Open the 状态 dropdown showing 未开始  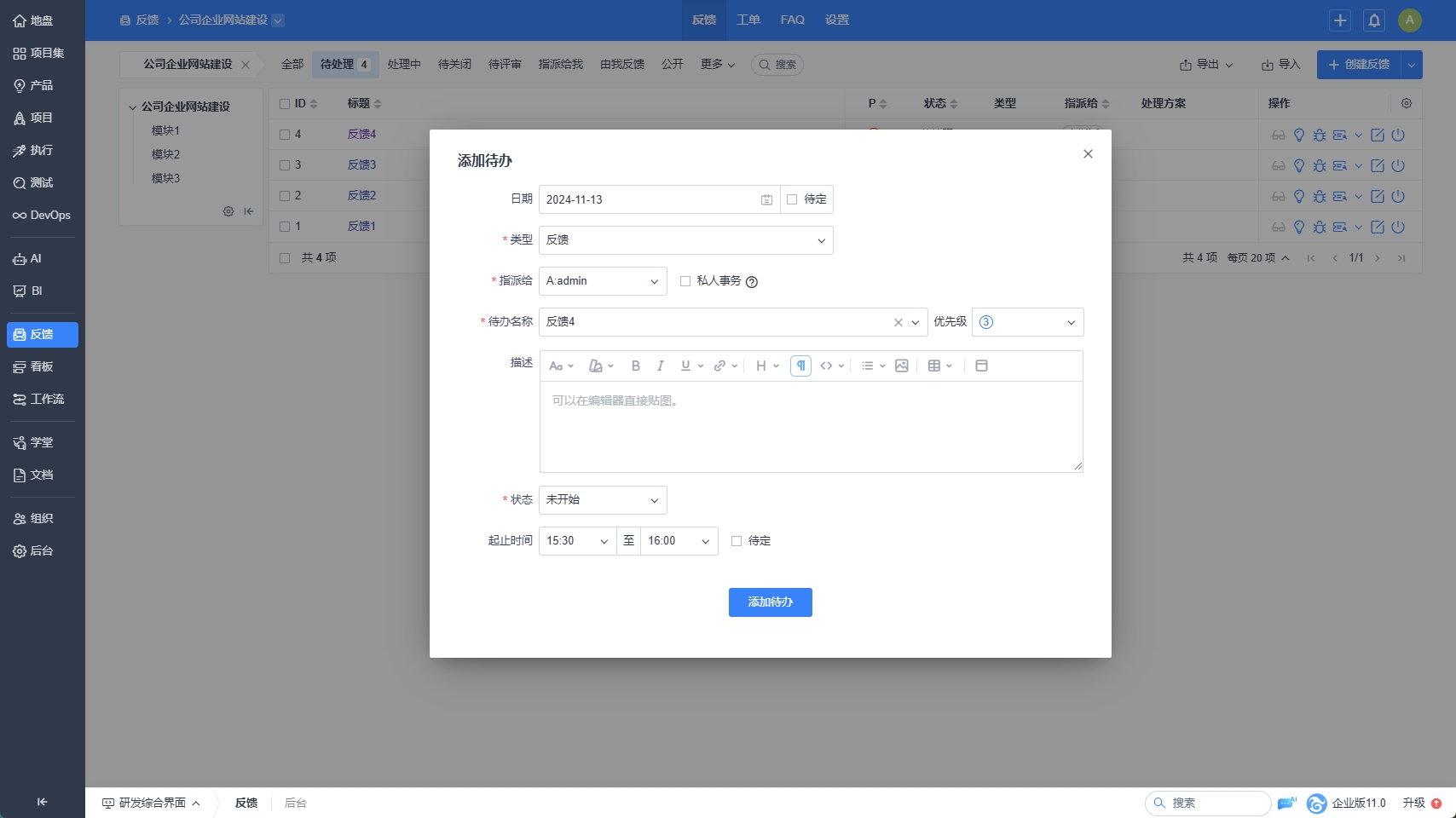pos(603,500)
